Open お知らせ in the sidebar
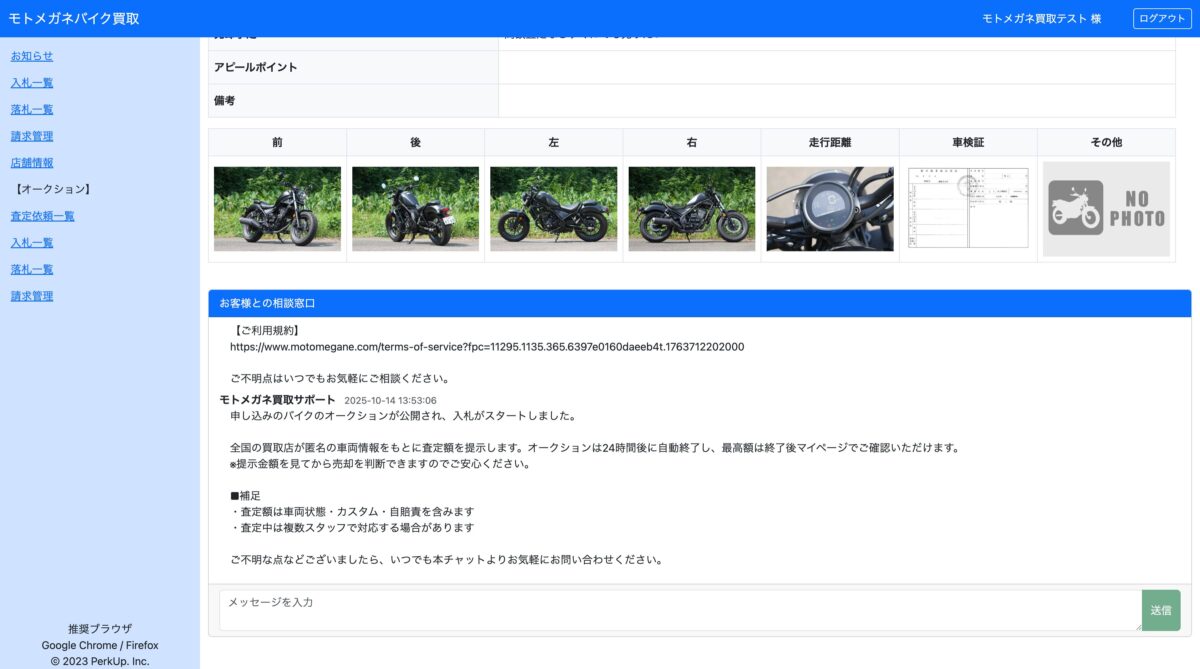The height and width of the screenshot is (669, 1200). click(32, 56)
